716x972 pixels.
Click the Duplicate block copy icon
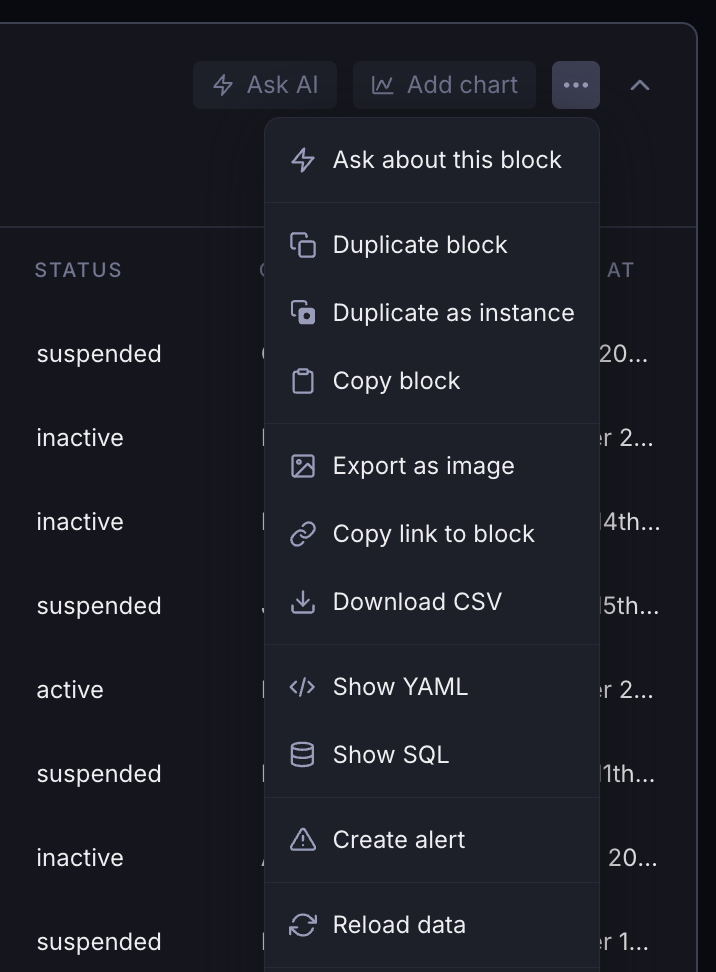[302, 245]
